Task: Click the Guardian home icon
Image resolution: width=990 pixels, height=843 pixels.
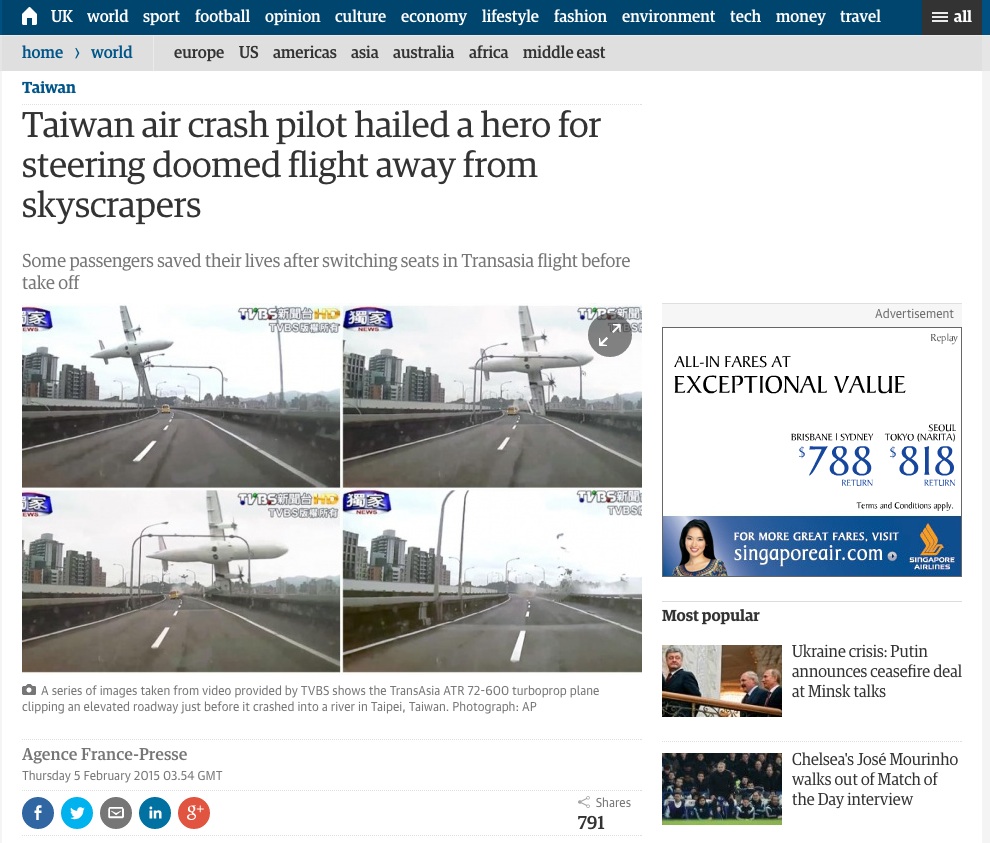Action: coord(30,16)
